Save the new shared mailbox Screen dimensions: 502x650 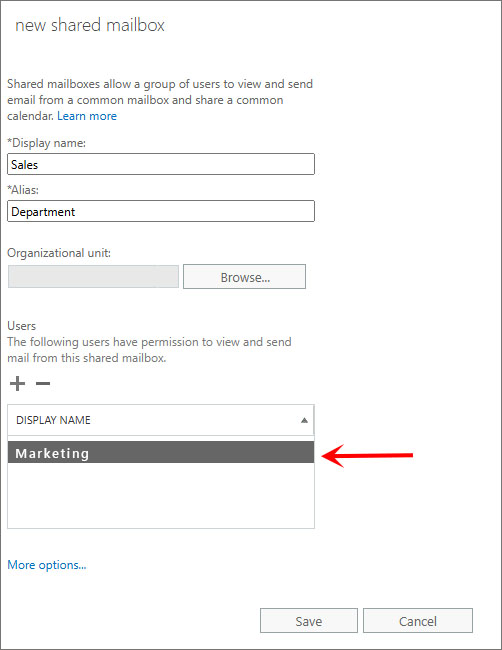click(x=309, y=621)
